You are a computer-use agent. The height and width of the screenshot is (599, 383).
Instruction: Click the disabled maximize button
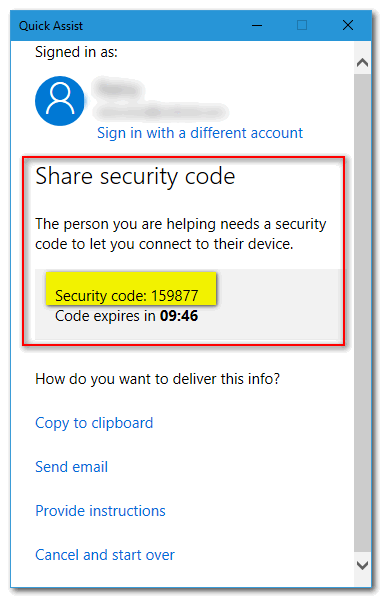(x=302, y=26)
